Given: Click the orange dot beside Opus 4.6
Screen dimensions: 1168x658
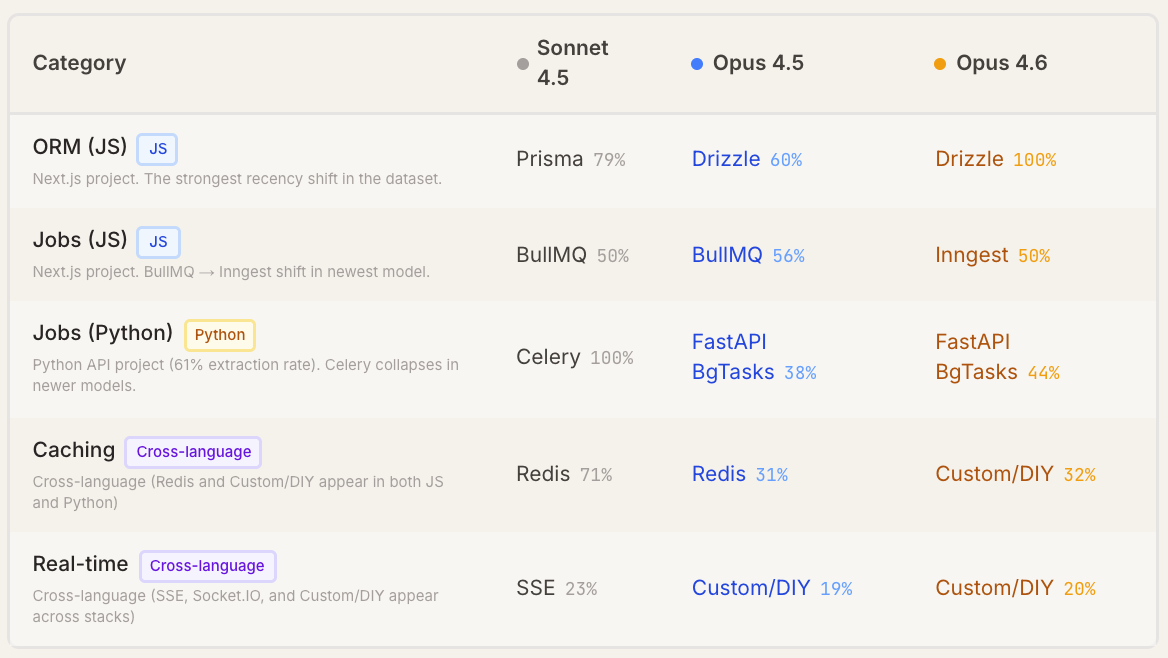Looking at the screenshot, I should pyautogui.click(x=940, y=64).
